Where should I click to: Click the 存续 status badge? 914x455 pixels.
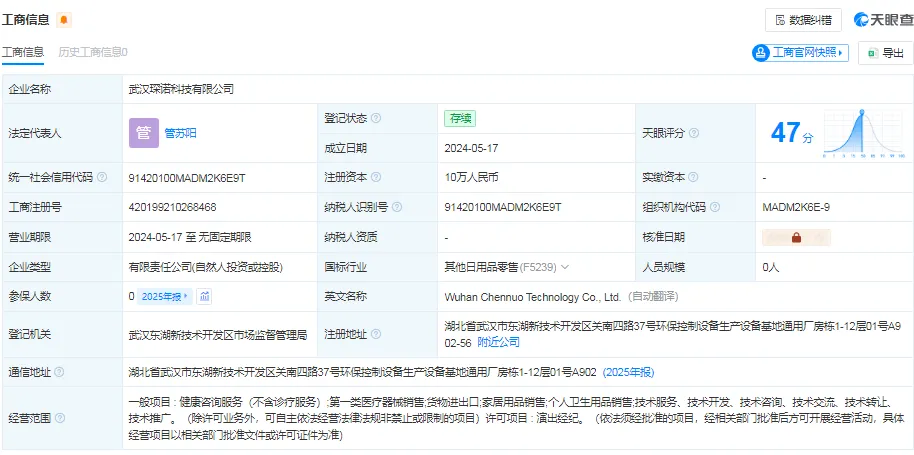[460, 118]
